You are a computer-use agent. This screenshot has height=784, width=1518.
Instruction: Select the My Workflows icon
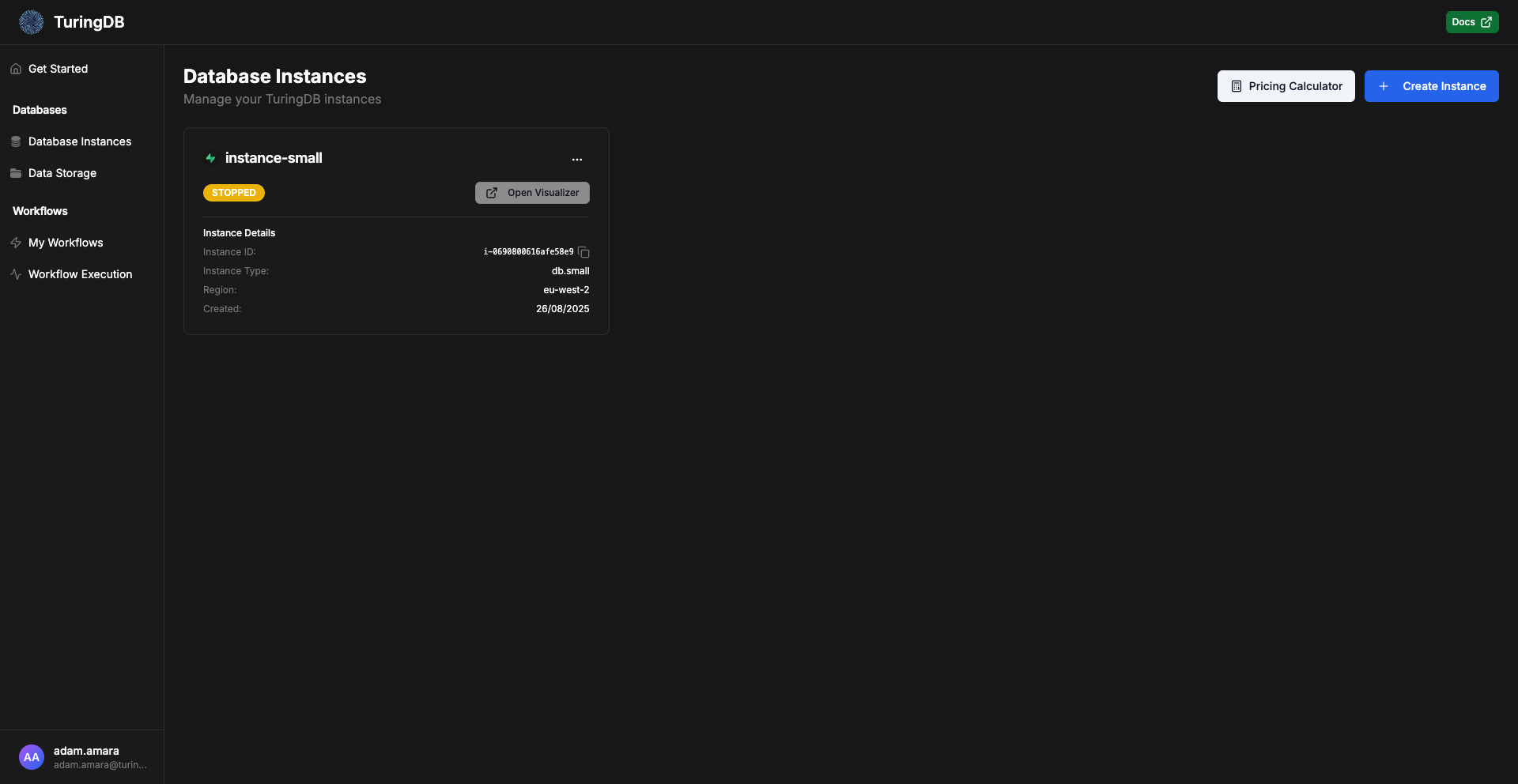(x=17, y=243)
